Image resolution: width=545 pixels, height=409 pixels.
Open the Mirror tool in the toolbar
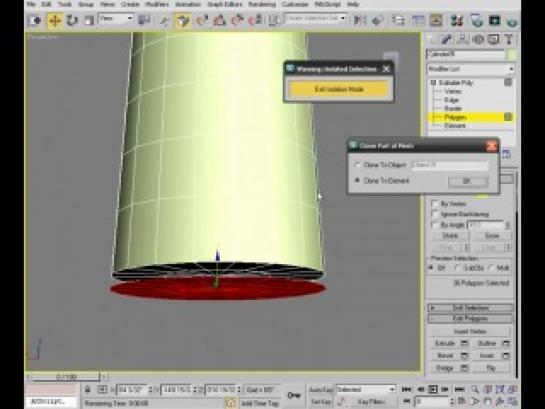click(x=359, y=20)
